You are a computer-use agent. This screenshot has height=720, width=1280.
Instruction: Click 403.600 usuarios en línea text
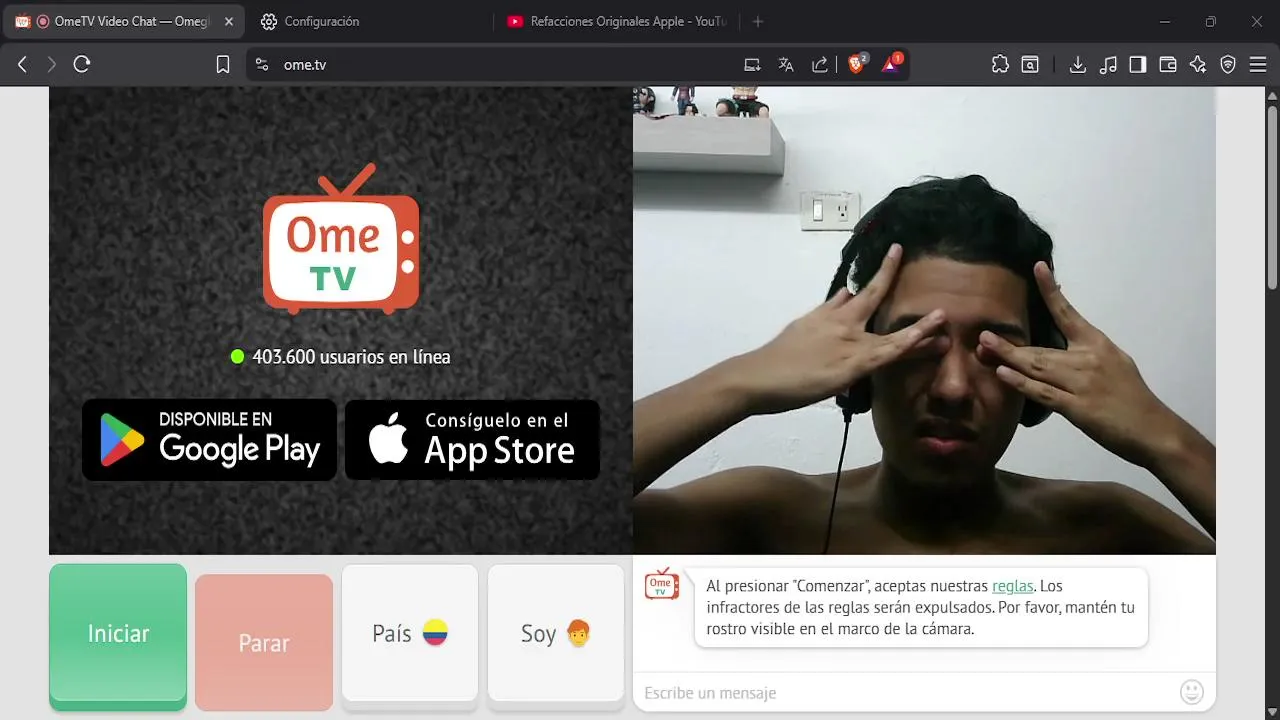click(x=351, y=356)
